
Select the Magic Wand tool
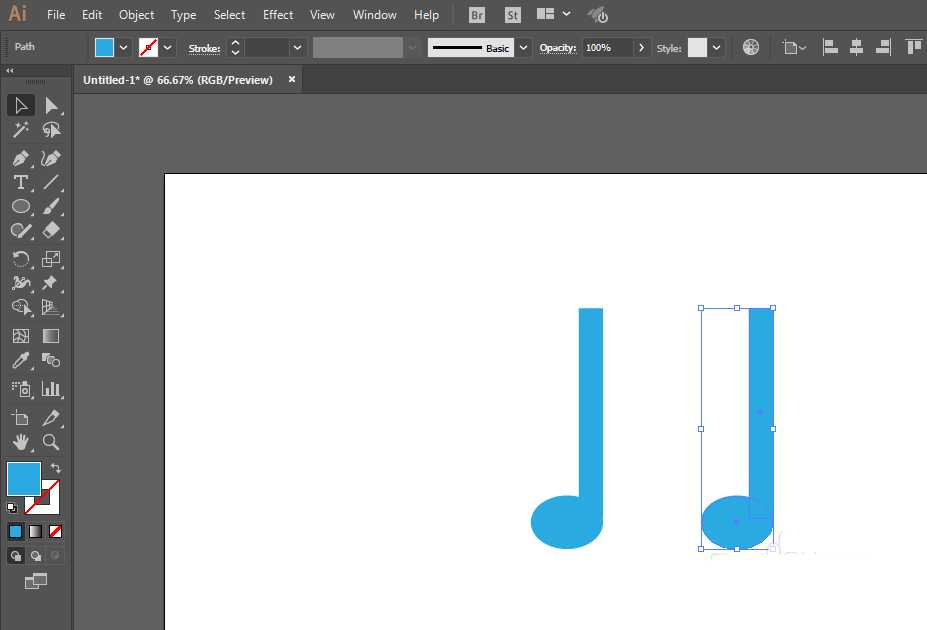click(x=21, y=130)
